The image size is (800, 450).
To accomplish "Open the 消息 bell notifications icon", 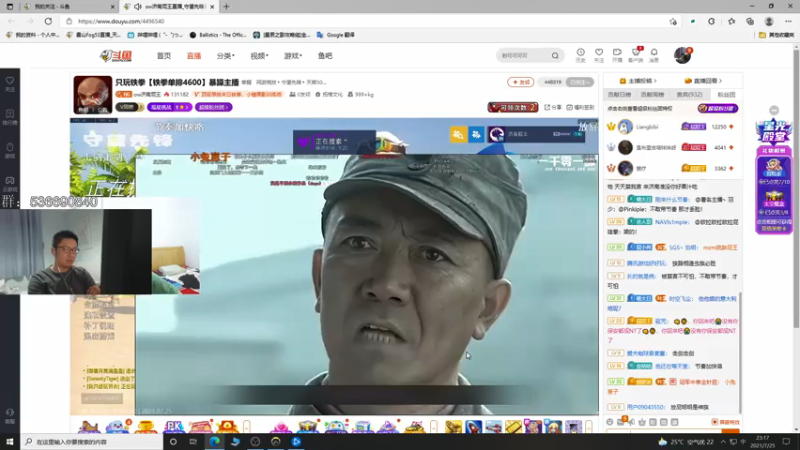I will click(654, 55).
